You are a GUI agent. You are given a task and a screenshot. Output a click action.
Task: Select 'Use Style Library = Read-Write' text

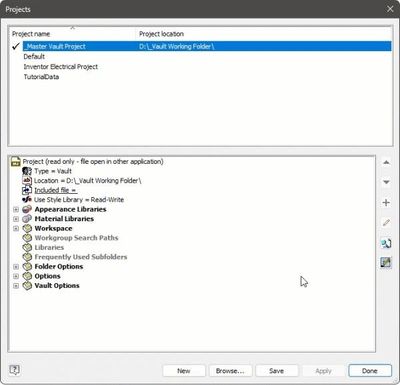(79, 200)
